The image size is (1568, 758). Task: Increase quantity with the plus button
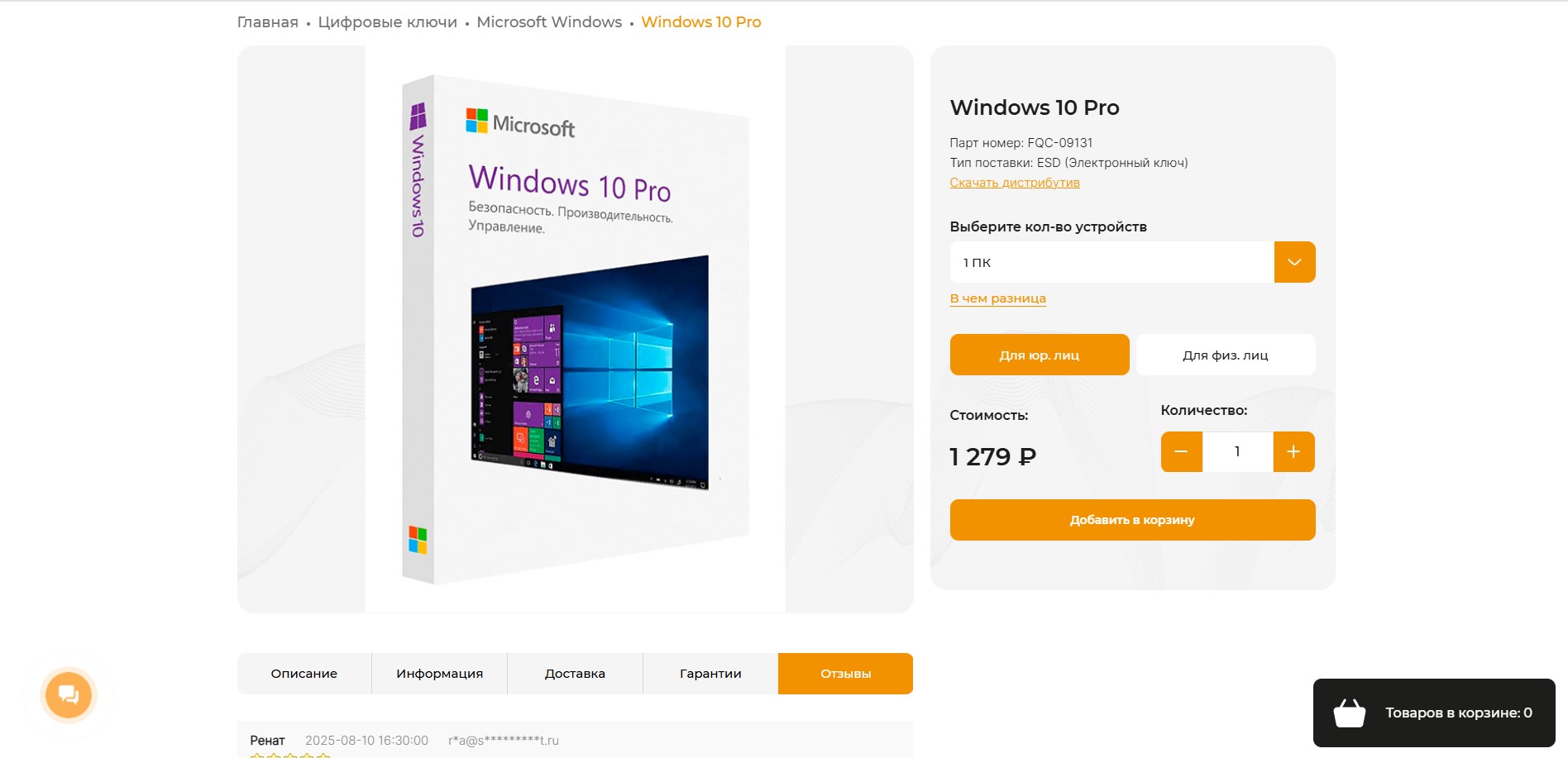[x=1293, y=451]
